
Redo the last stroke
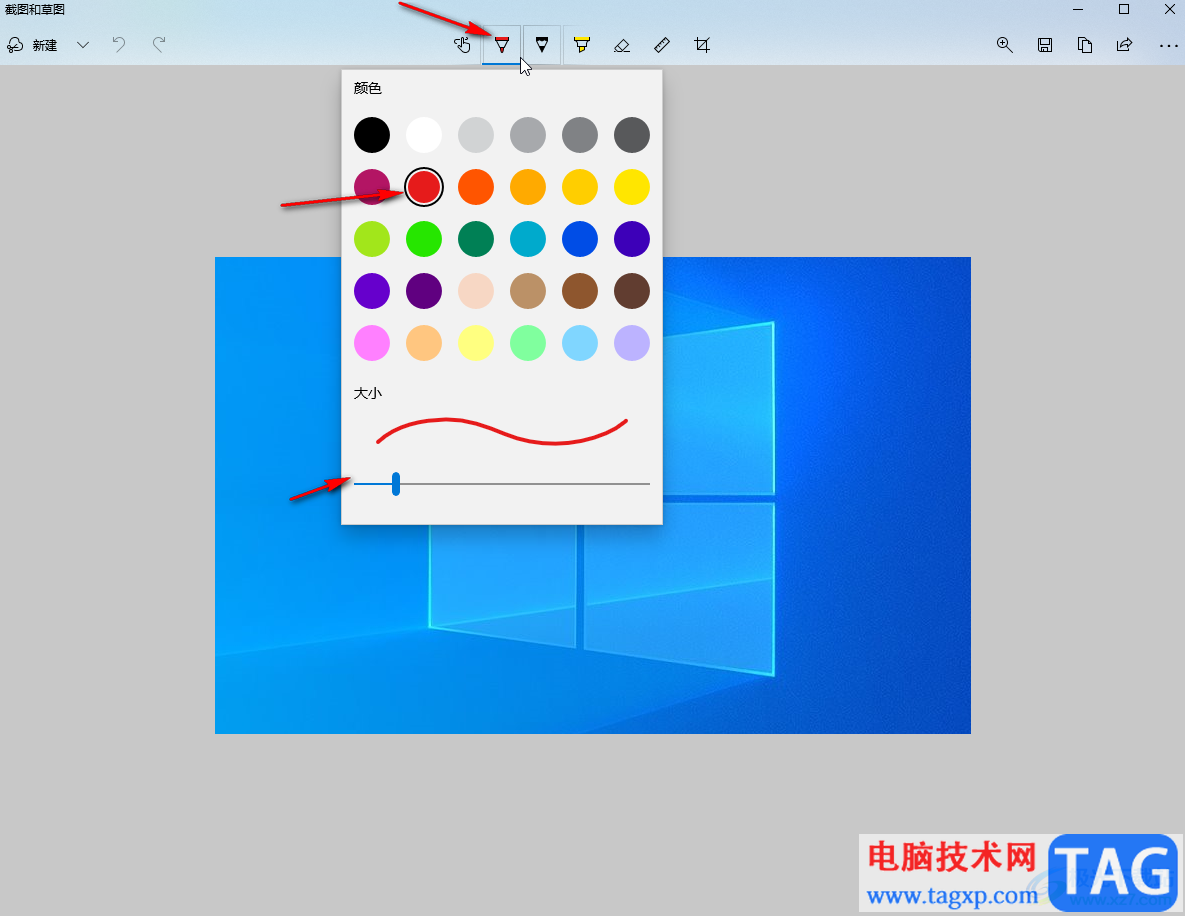tap(159, 45)
